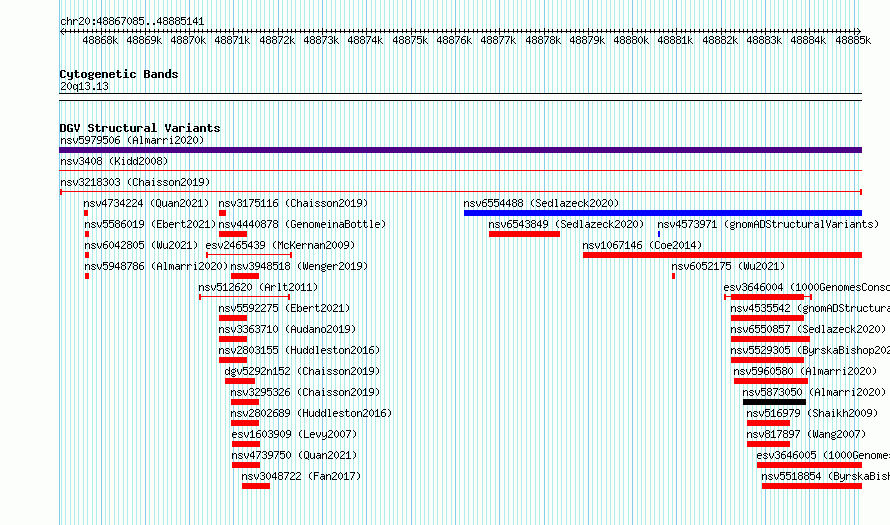890x525 pixels.
Task: Click nsv5873050 (Almarri2020) black bar
Action: pyautogui.click(x=774, y=402)
